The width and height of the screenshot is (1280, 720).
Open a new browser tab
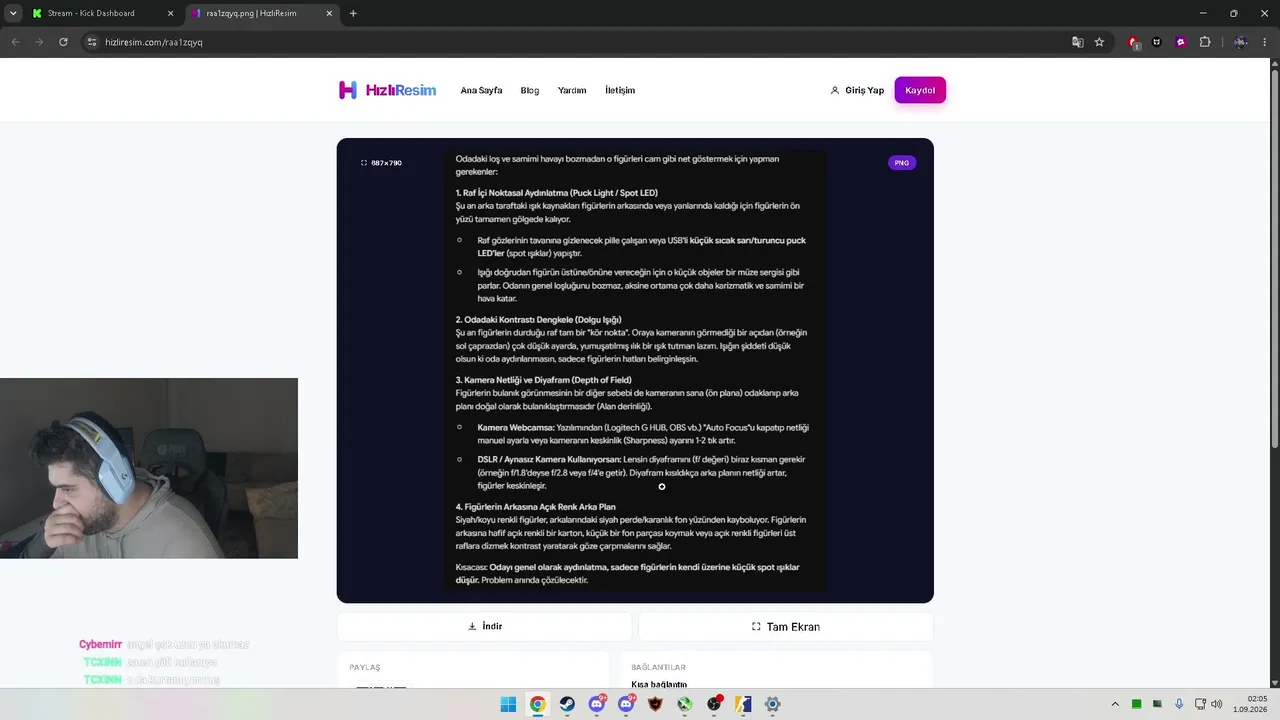pos(353,13)
